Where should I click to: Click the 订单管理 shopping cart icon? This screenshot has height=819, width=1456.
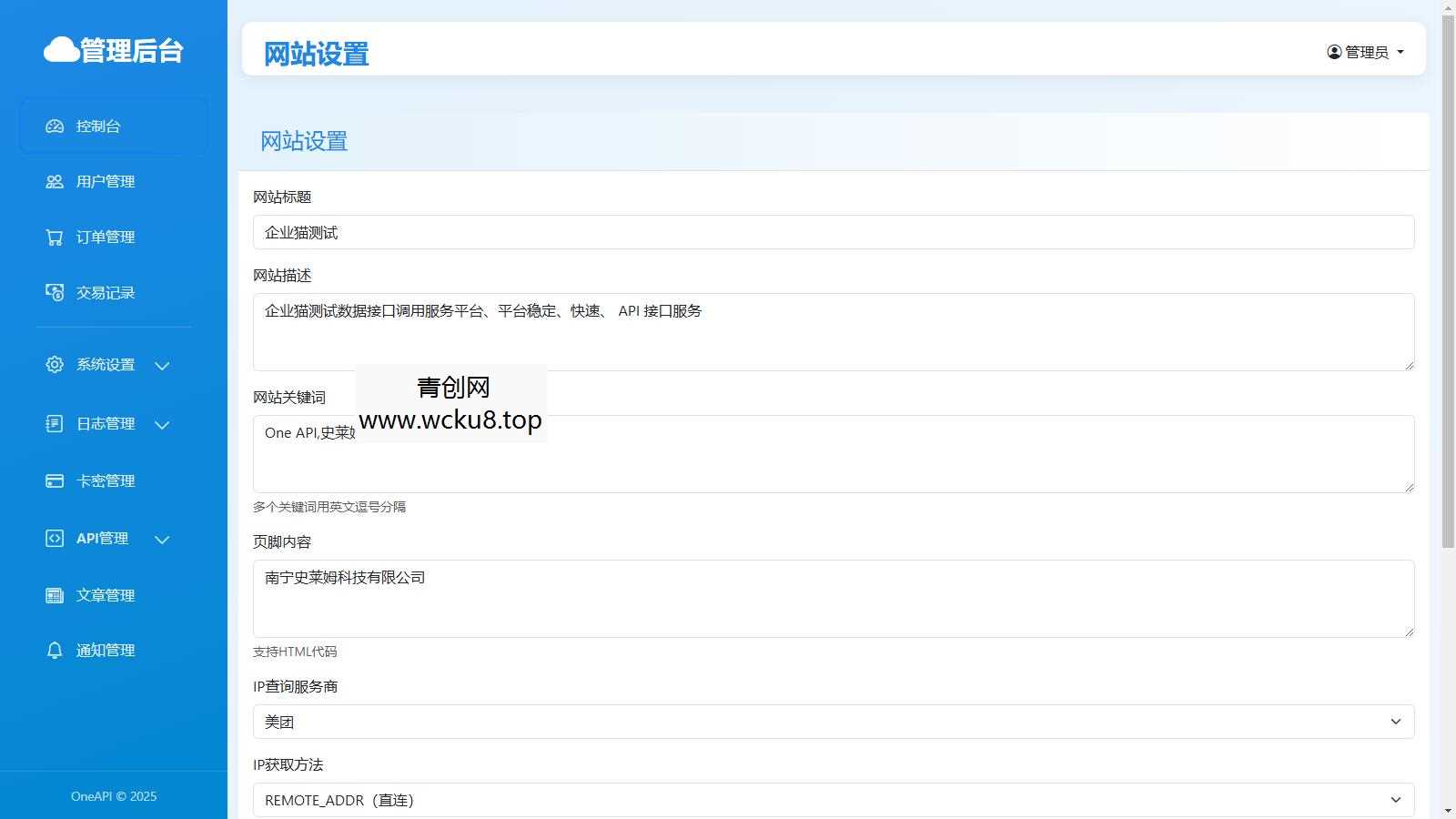(53, 237)
